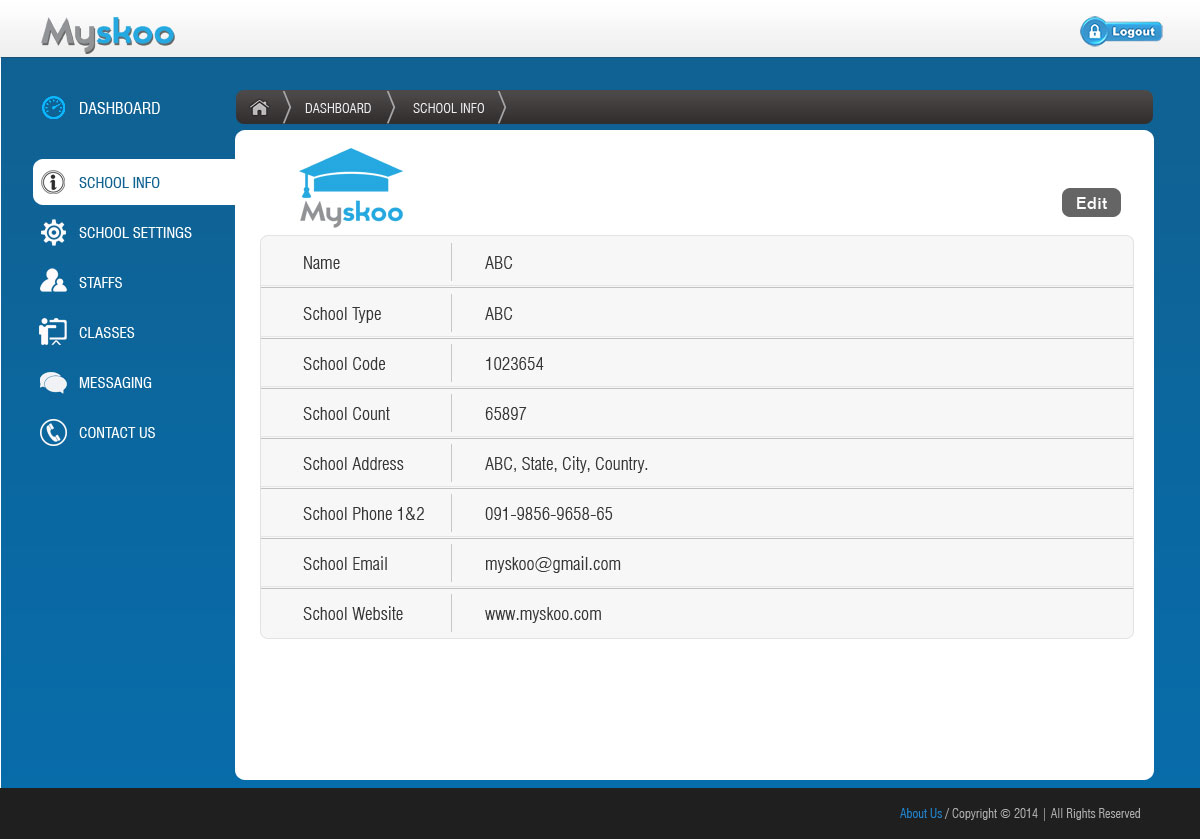Open CLASSES from the sidebar
The height and width of the screenshot is (839, 1200).
[x=106, y=333]
